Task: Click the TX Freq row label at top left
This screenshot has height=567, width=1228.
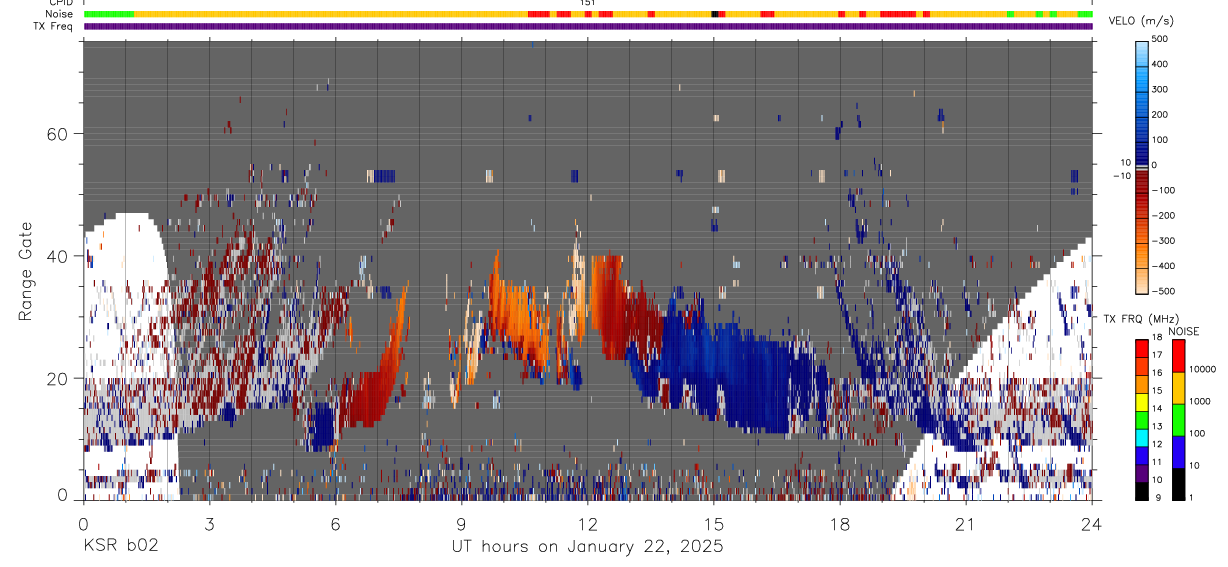Action: [54, 26]
